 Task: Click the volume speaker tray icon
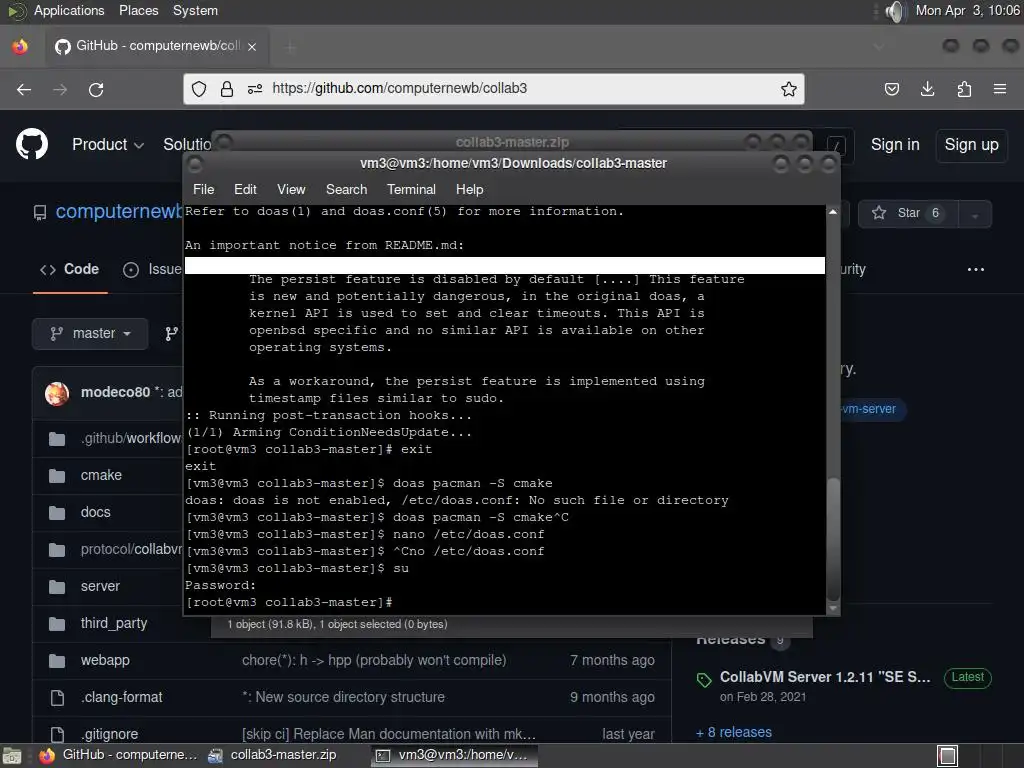click(895, 11)
